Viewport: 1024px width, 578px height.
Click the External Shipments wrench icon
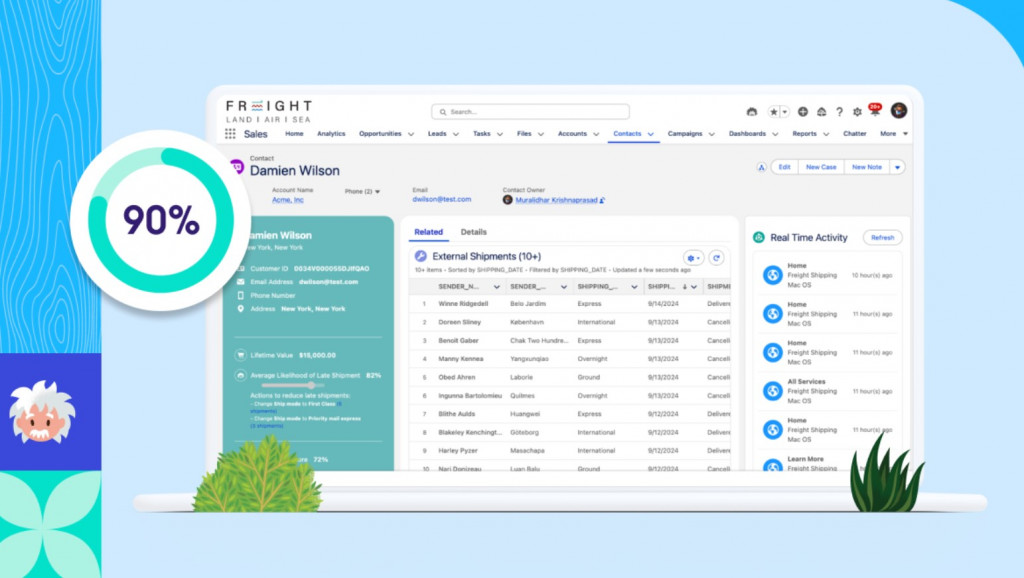421,257
